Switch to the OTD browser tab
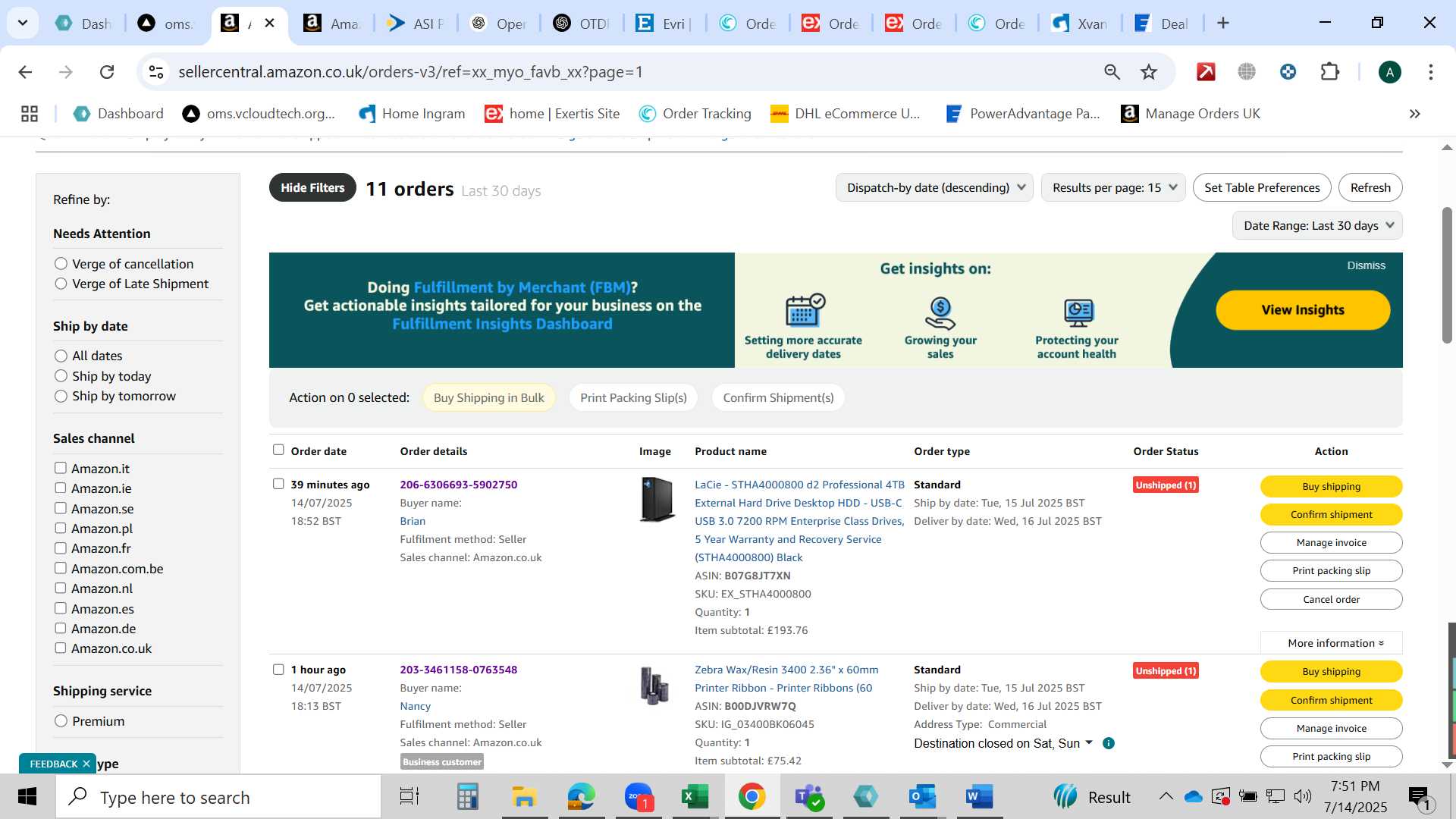Screen dimensions: 1456x819 tap(582, 24)
